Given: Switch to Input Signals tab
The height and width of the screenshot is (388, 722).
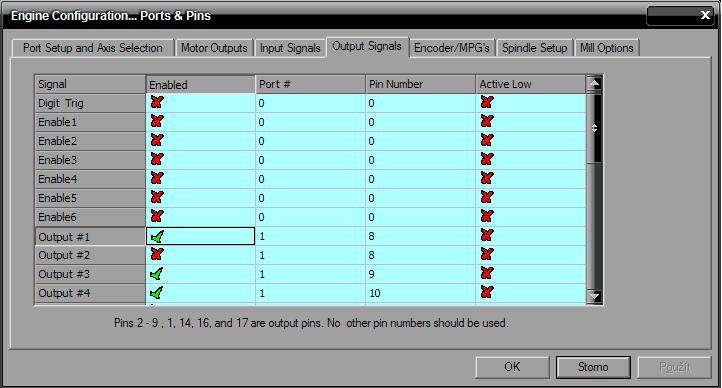Looking at the screenshot, I should point(290,48).
